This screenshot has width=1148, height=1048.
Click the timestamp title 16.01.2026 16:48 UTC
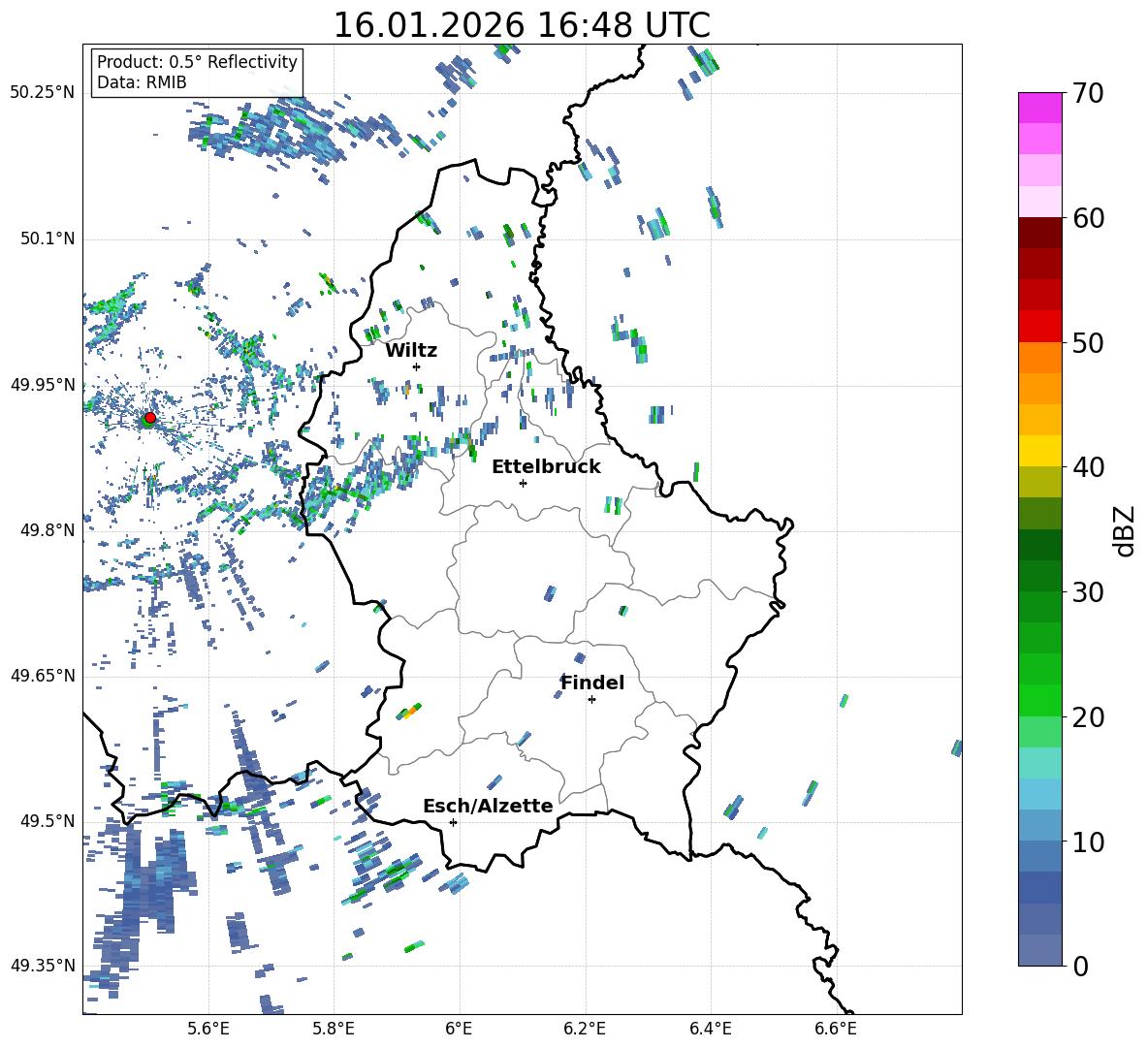522,25
